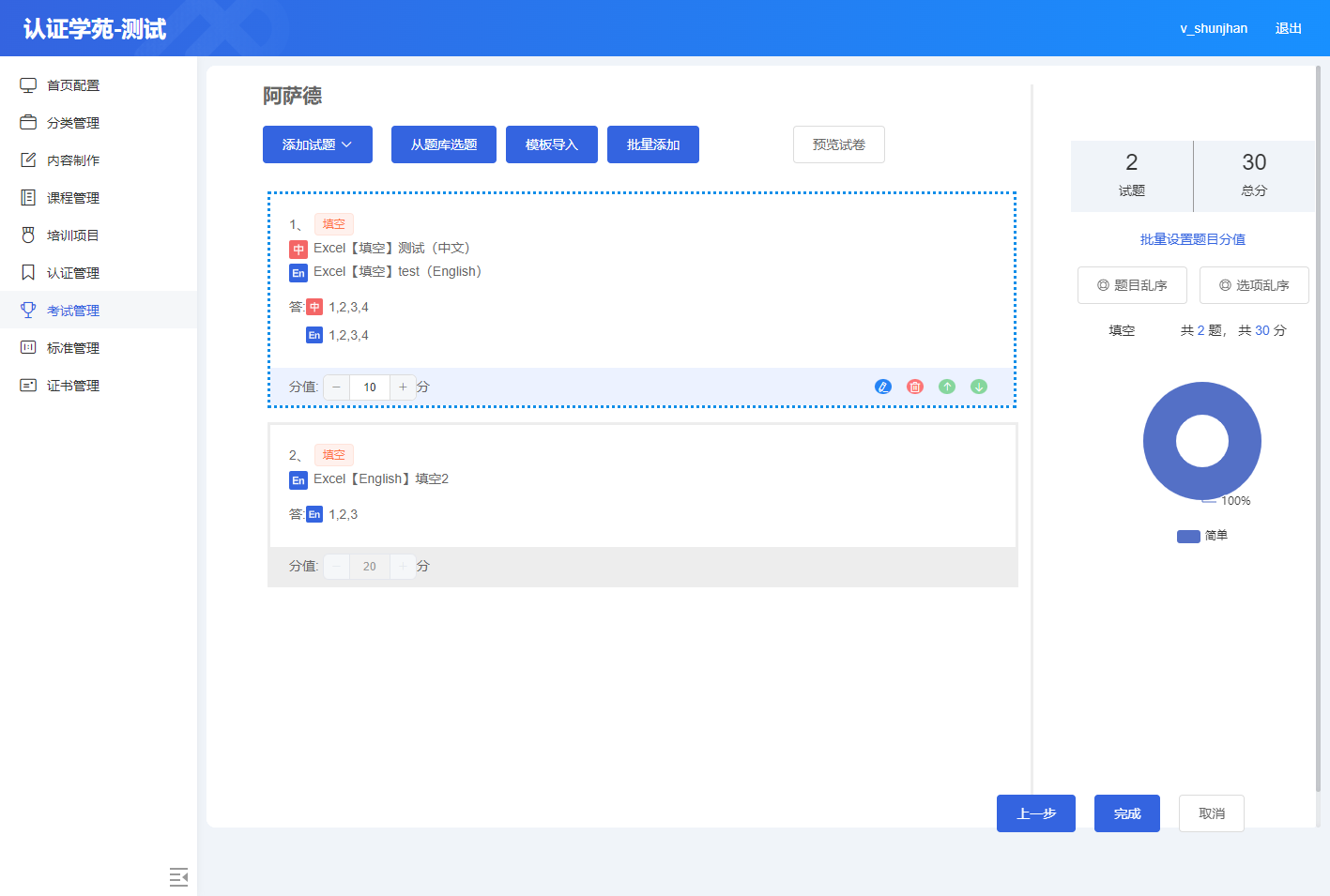Collapse the sidebar with the fold icon

178,877
